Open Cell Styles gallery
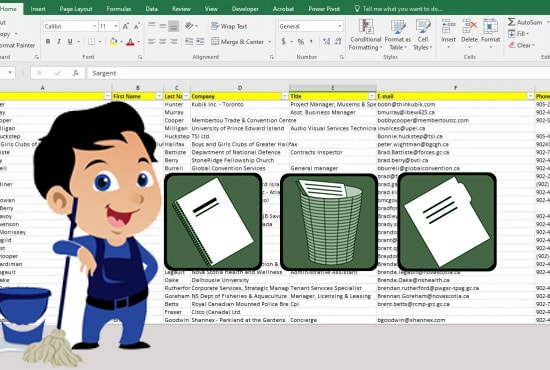 [423, 35]
